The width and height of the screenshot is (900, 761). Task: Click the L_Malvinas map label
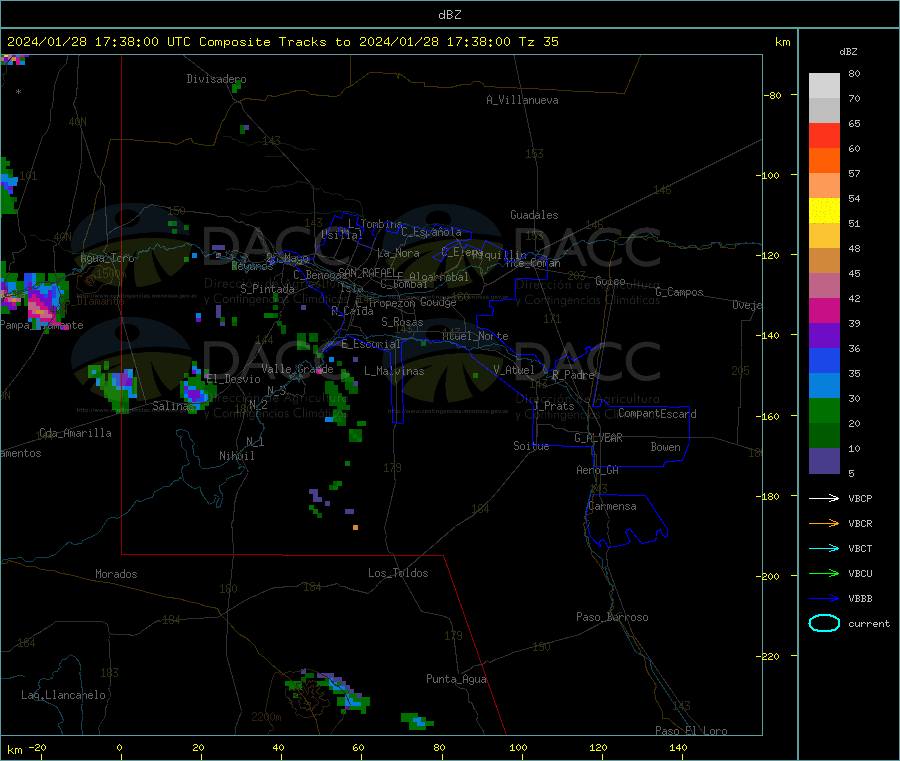pyautogui.click(x=394, y=371)
